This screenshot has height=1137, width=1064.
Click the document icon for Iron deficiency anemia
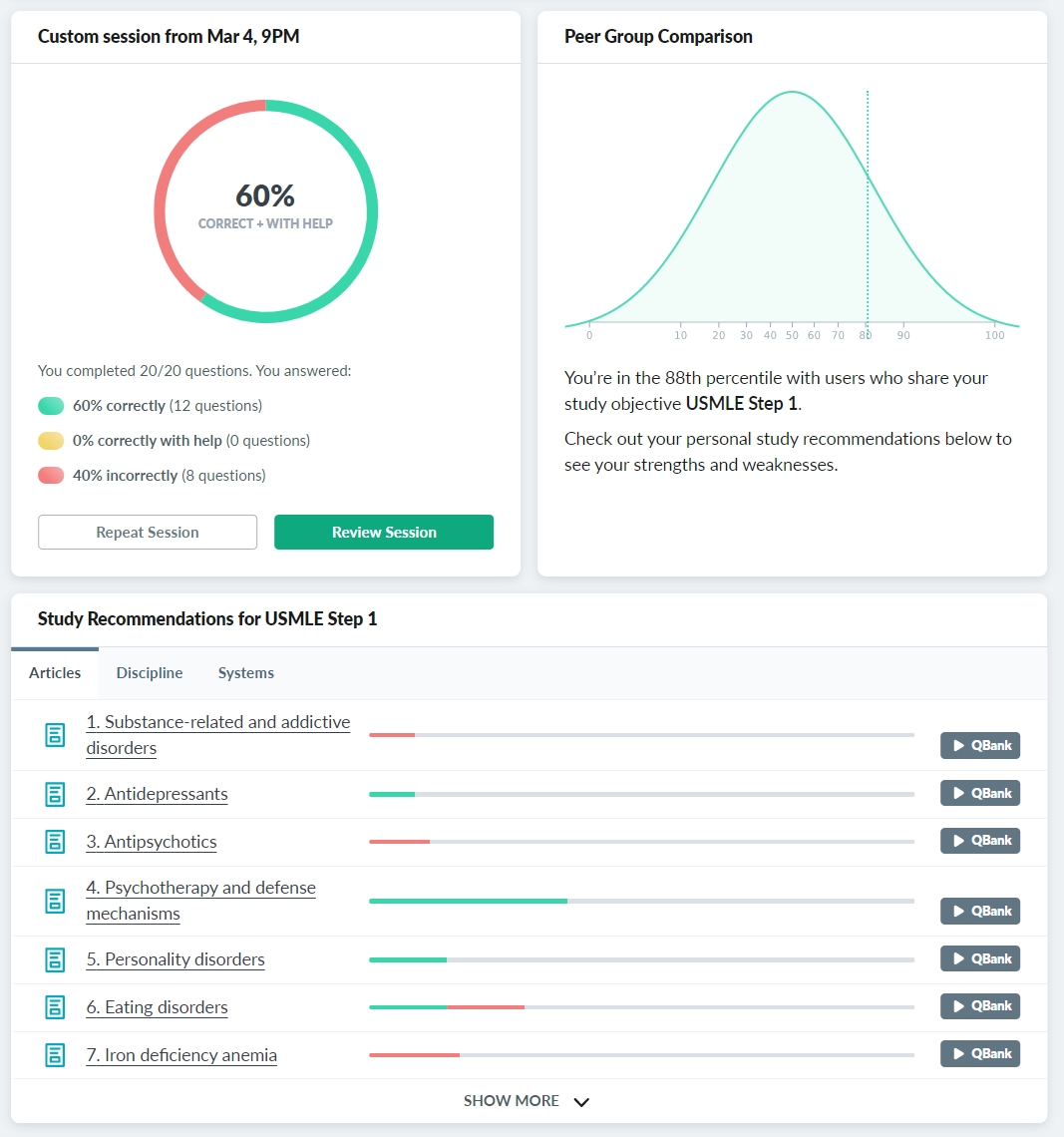tap(55, 1055)
